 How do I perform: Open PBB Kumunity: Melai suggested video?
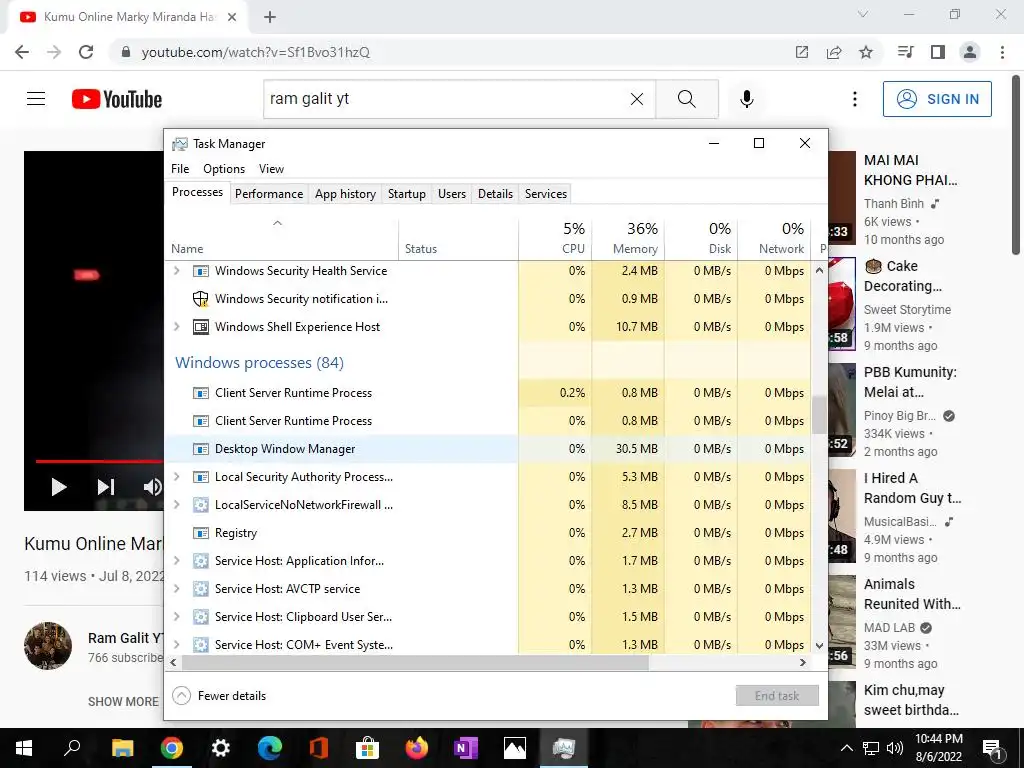coord(910,382)
